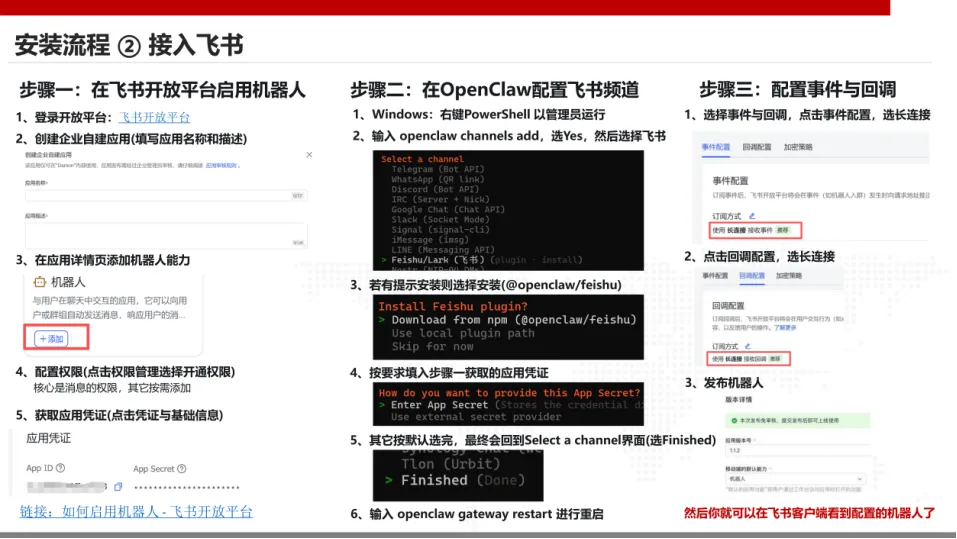Select the highlighted 回调配置 tab in lower panel

pyautogui.click(x=752, y=276)
